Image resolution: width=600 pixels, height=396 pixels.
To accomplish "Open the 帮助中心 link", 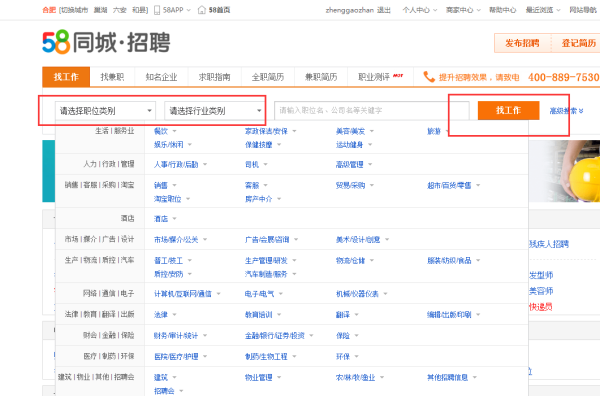I will [x=502, y=10].
